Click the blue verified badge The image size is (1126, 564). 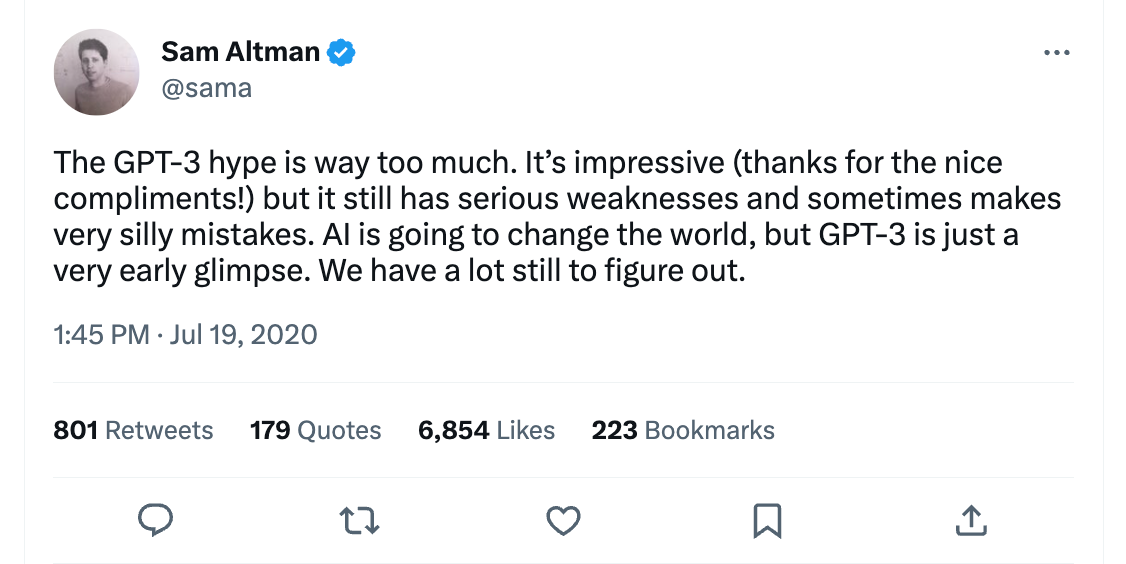[x=344, y=53]
